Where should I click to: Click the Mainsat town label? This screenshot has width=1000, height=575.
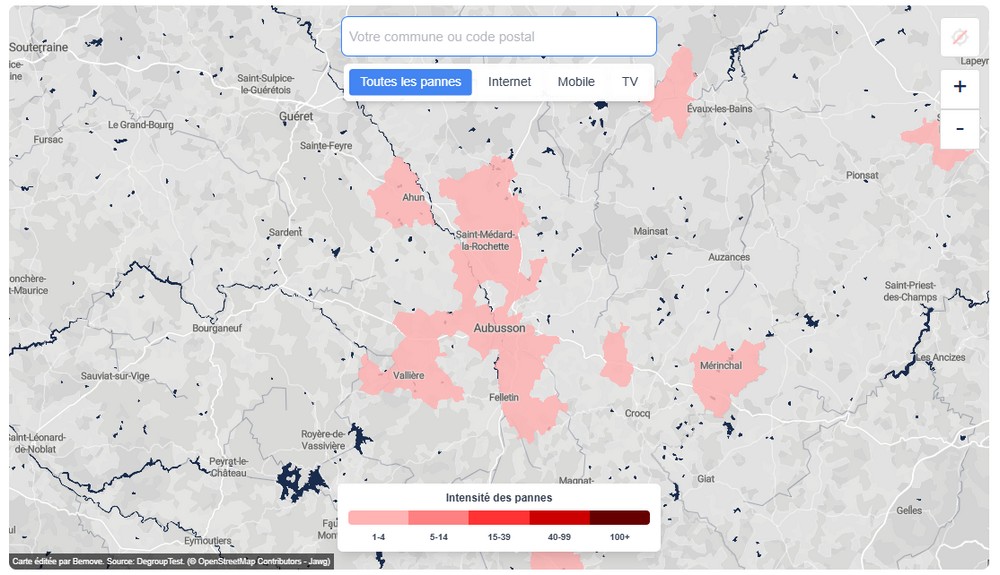(x=651, y=231)
